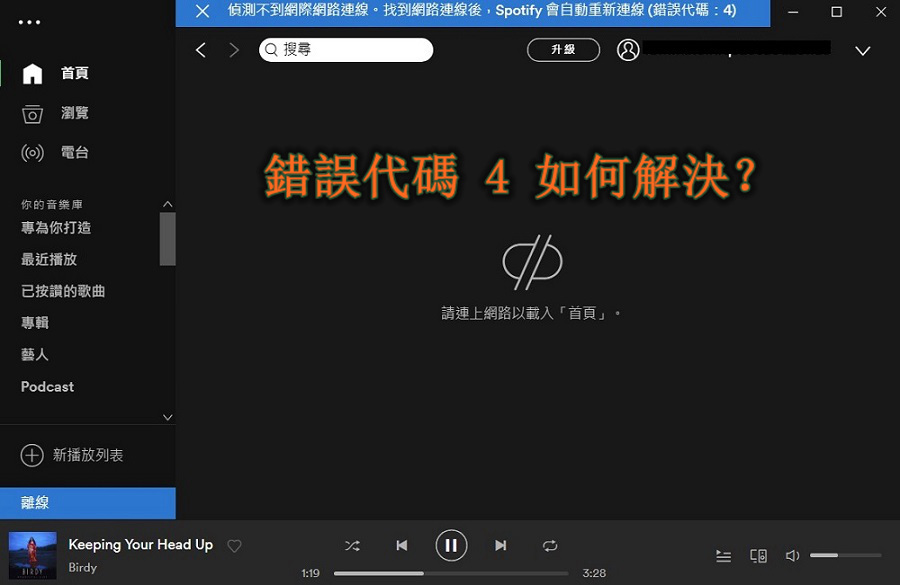This screenshot has height=585, width=900.
Task: Mute with the speaker volume icon
Action: [792, 556]
